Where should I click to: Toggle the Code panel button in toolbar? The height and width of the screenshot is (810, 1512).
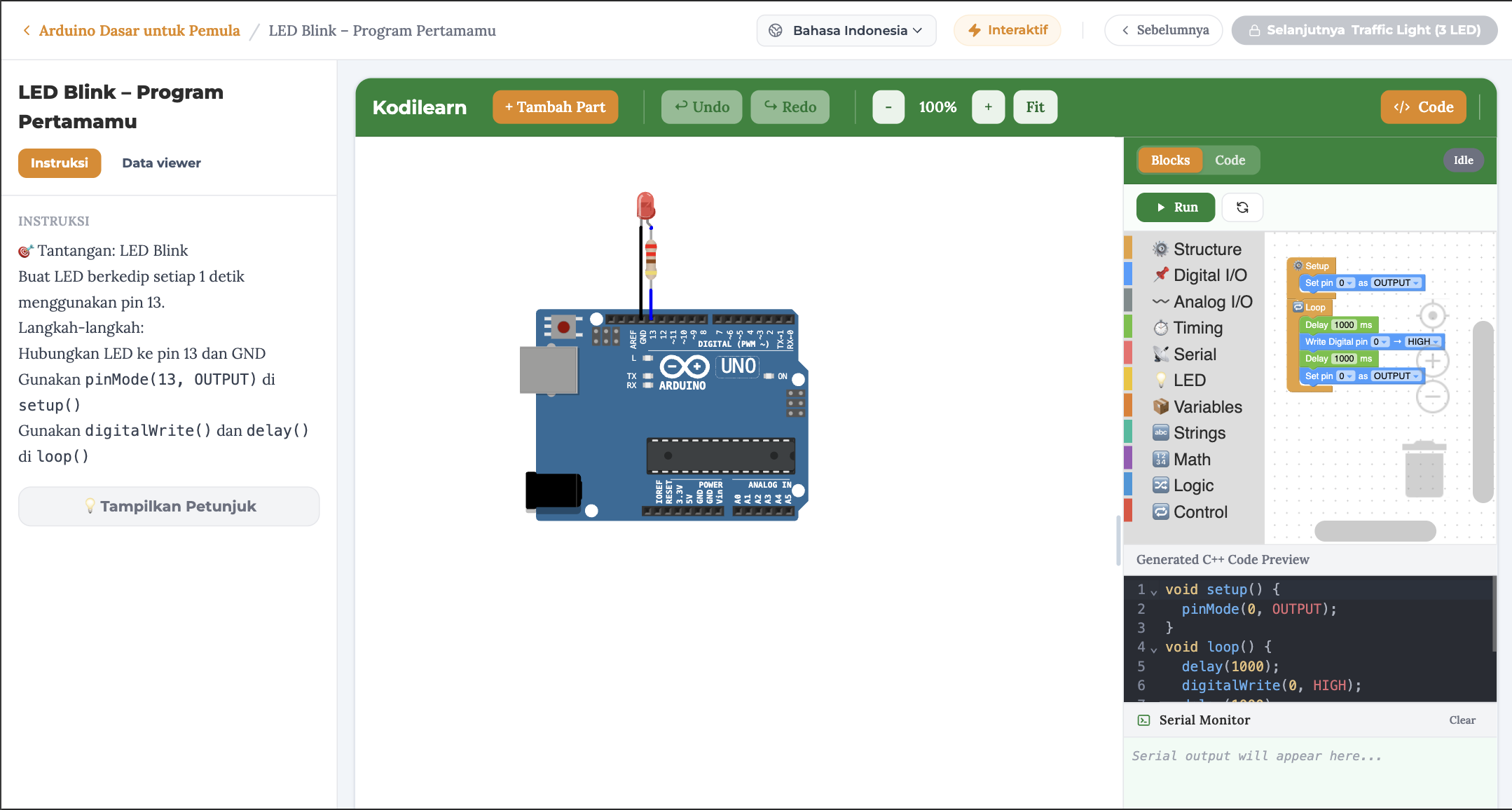(1424, 107)
